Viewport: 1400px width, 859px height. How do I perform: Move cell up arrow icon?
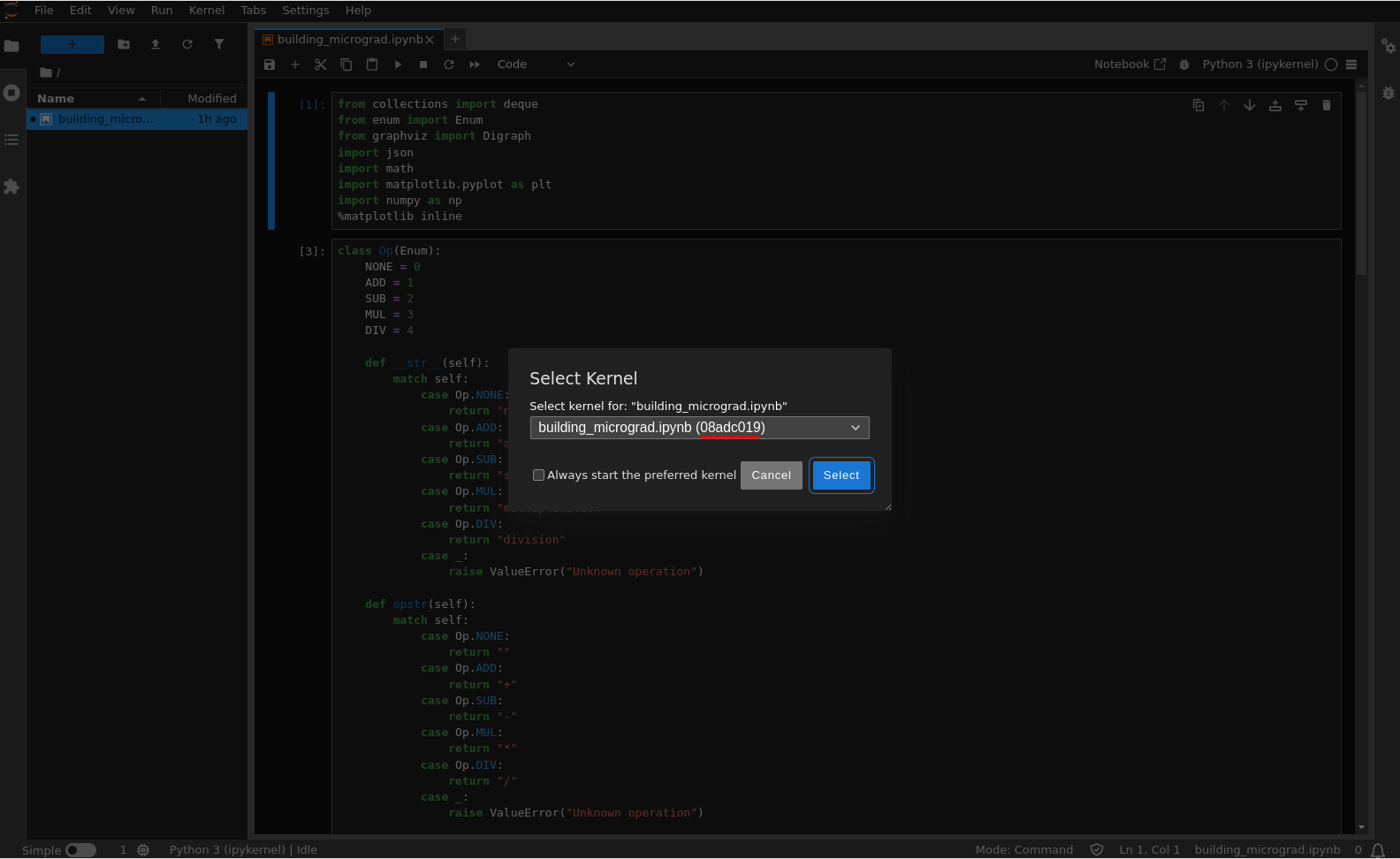(x=1224, y=105)
